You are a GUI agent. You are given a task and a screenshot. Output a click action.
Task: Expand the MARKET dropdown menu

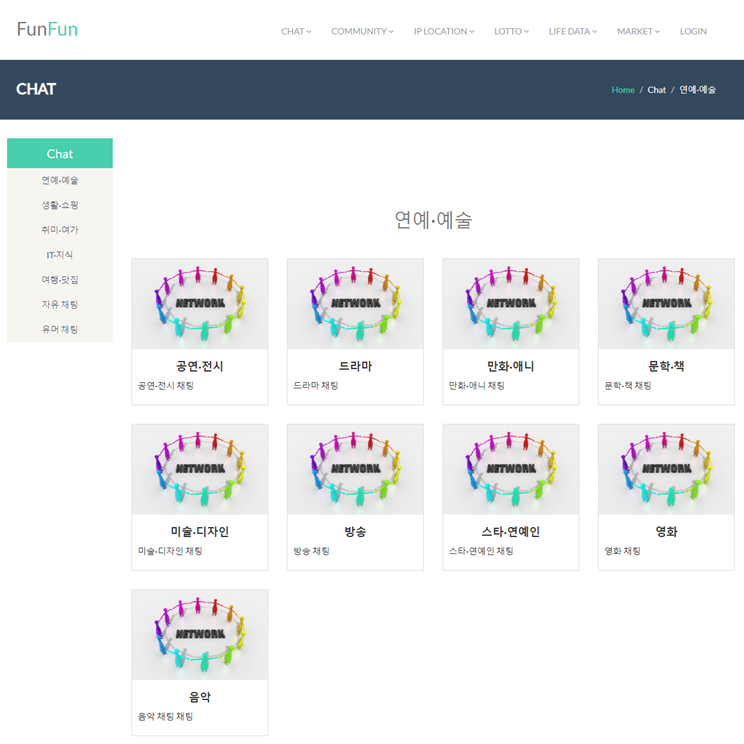click(639, 31)
